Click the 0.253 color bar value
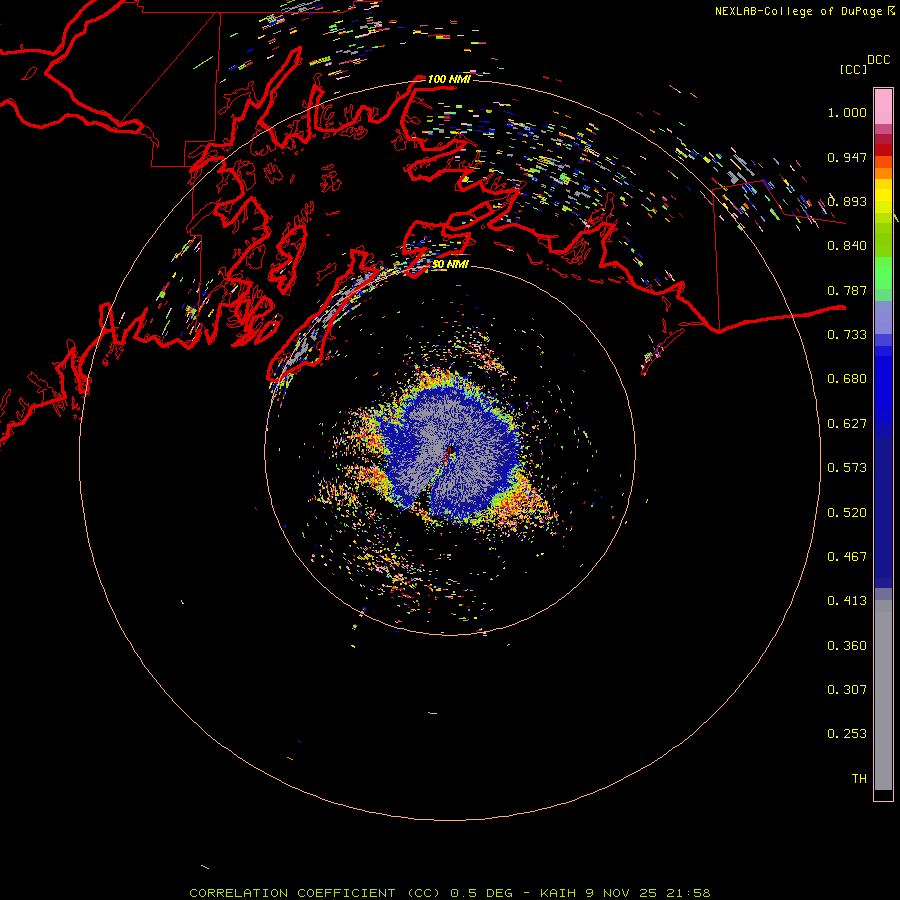 coord(847,734)
